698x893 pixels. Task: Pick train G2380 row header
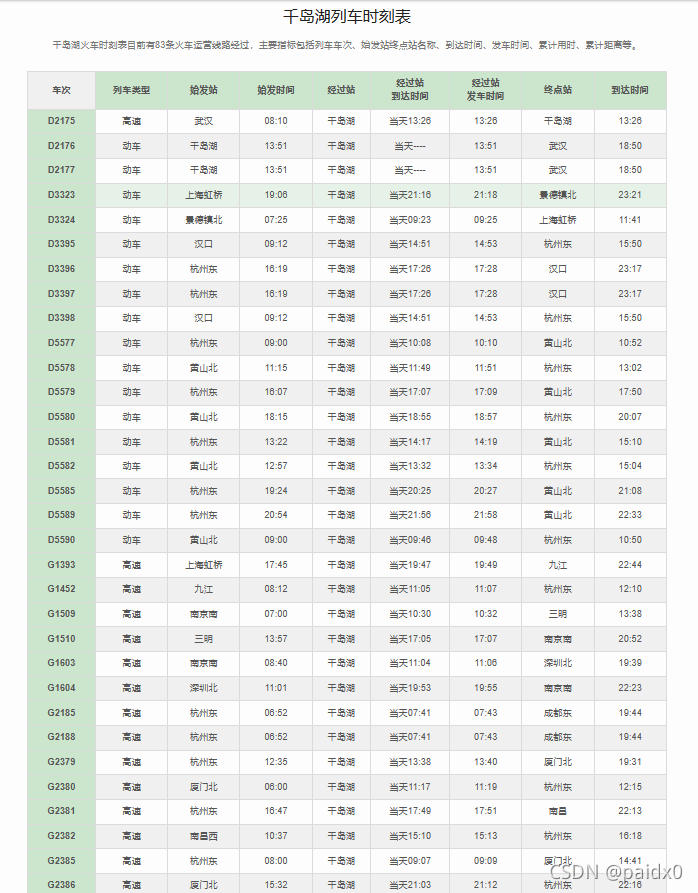click(x=61, y=787)
